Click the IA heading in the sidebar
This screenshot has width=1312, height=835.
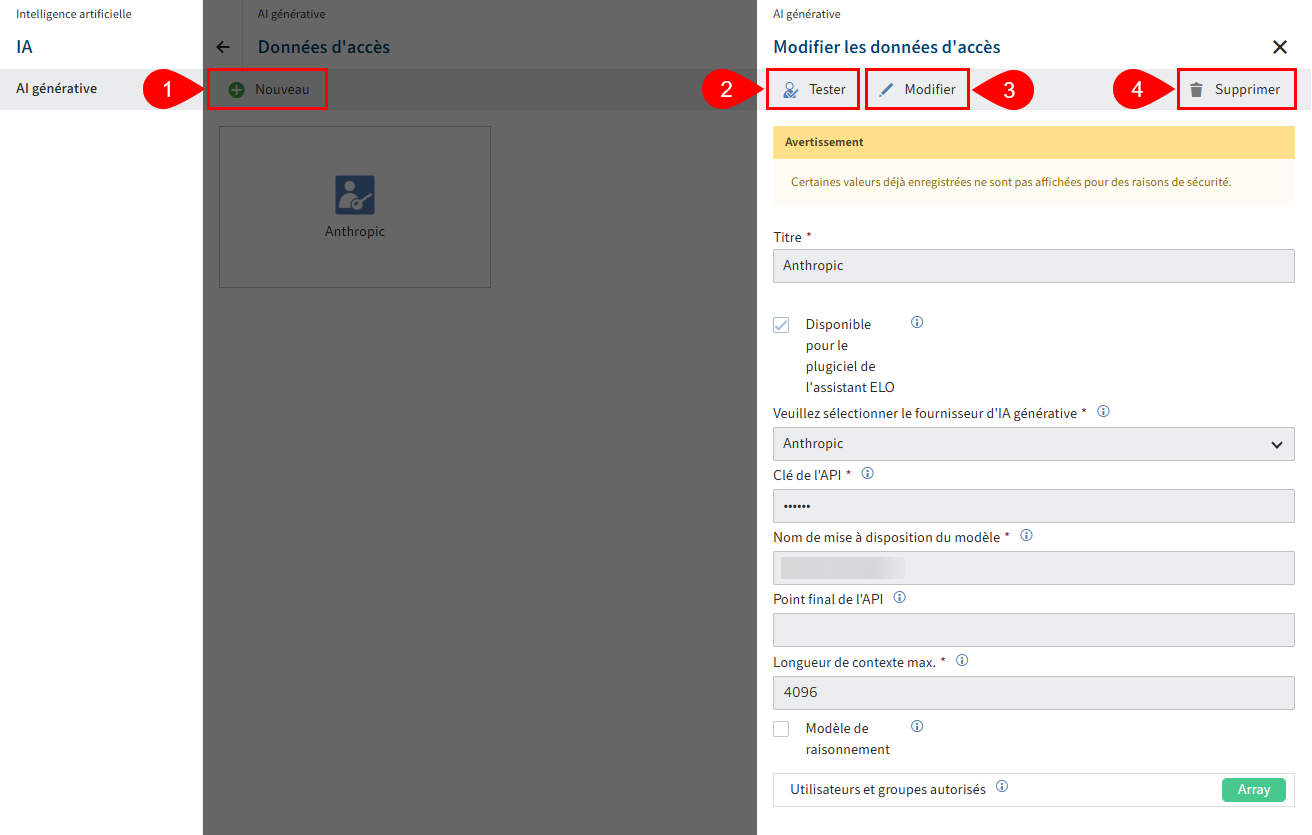click(x=24, y=47)
